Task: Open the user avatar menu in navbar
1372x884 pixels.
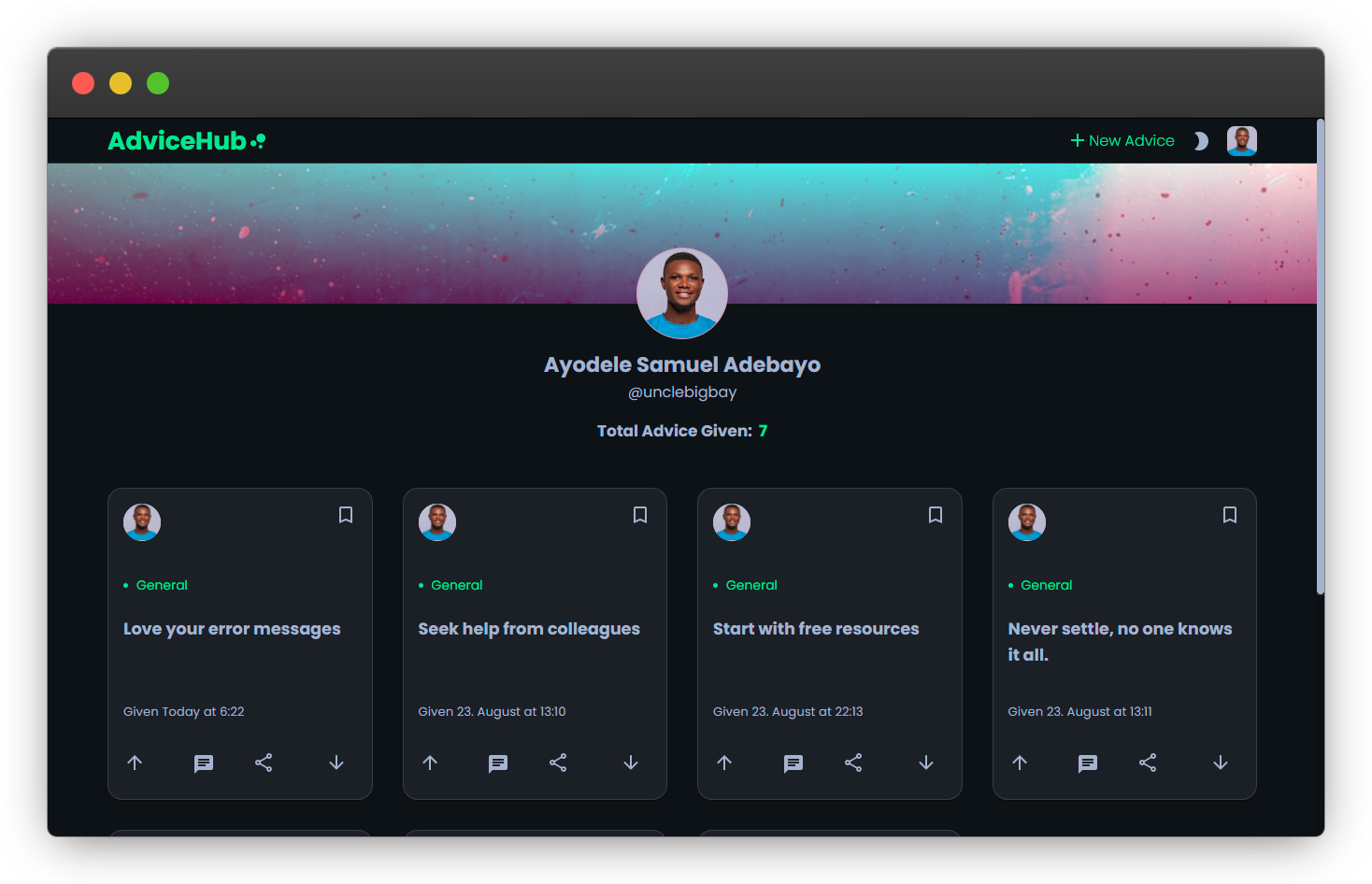Action: click(x=1242, y=141)
